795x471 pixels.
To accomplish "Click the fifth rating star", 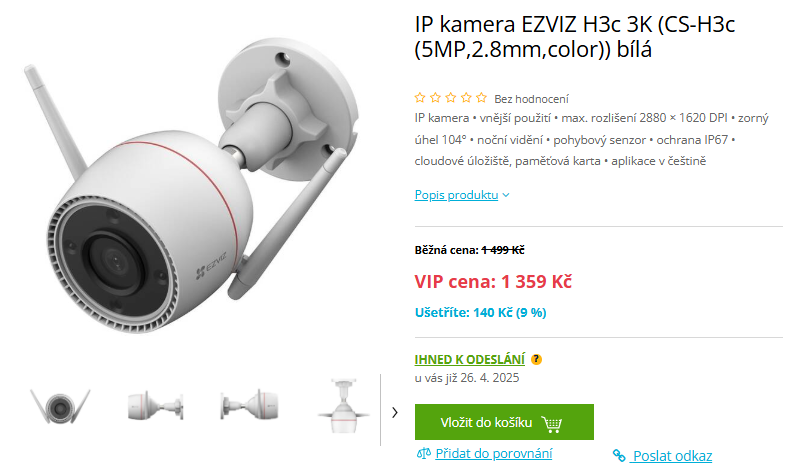I will click(482, 97).
